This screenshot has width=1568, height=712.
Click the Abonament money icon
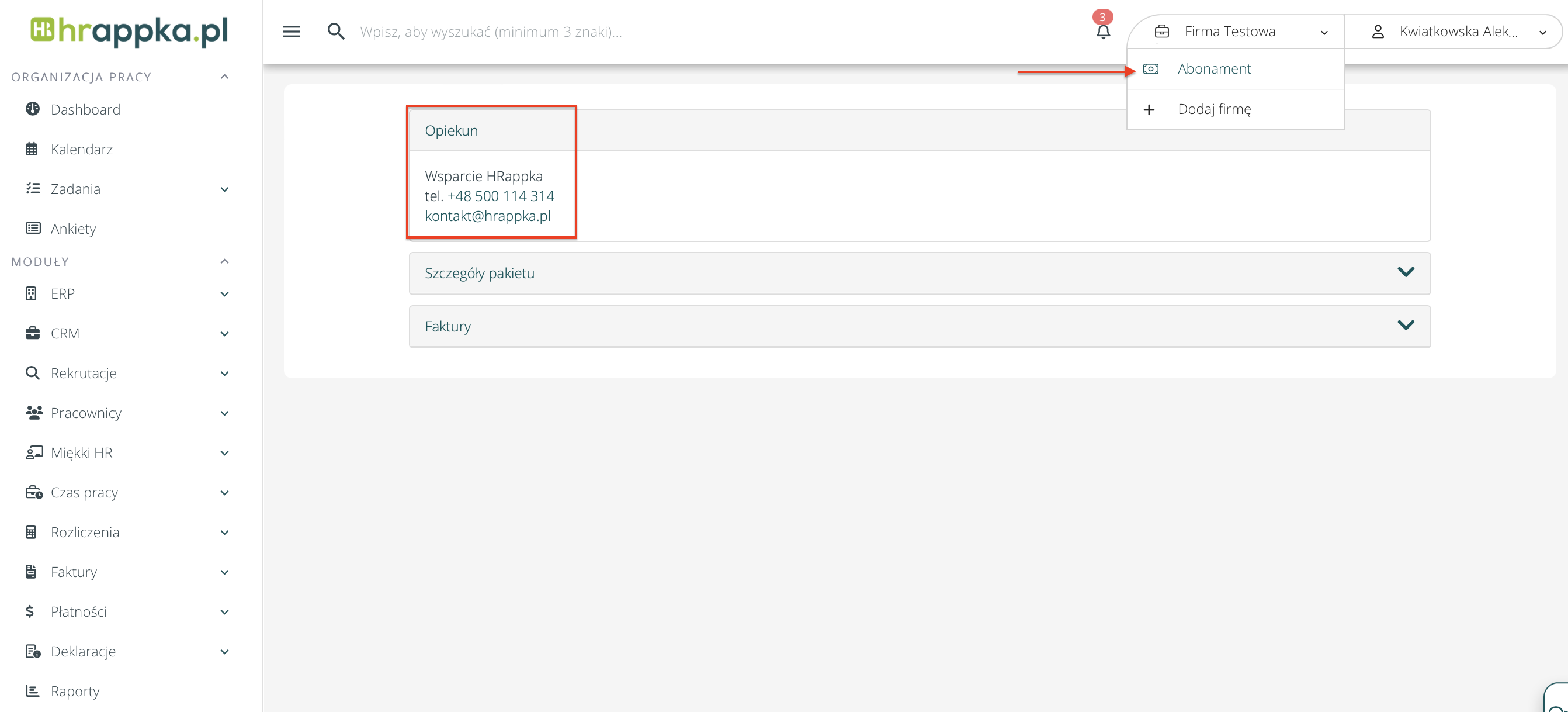[1150, 69]
